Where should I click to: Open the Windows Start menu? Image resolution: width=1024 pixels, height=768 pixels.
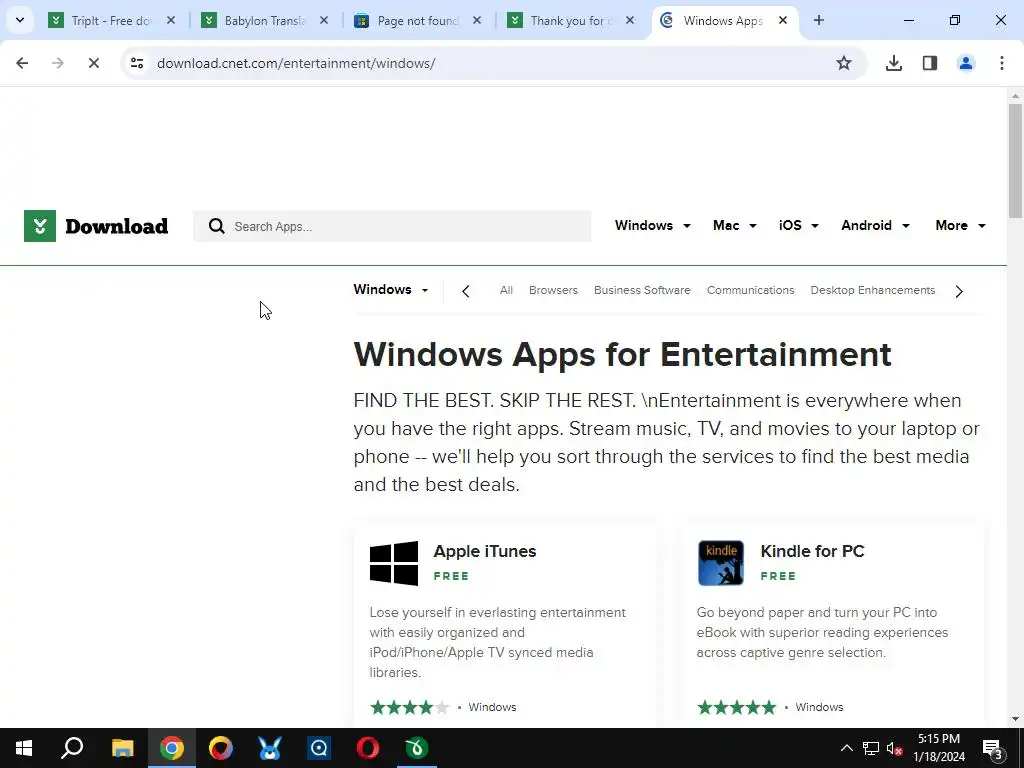[x=24, y=748]
